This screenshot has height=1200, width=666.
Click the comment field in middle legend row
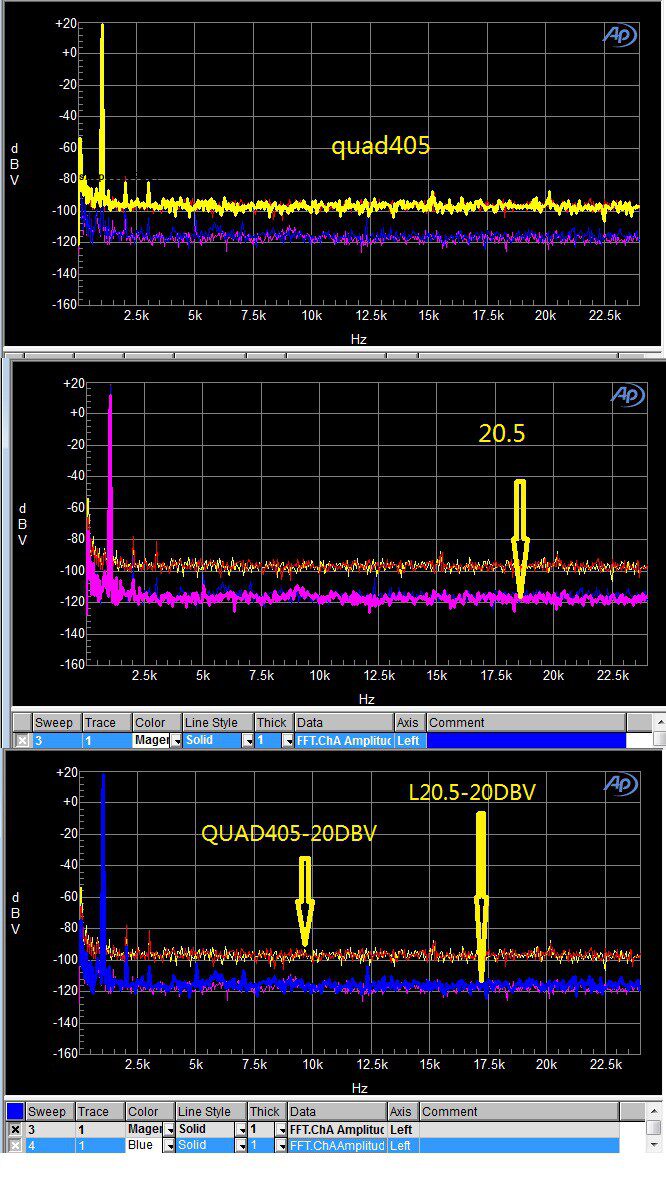click(x=526, y=741)
